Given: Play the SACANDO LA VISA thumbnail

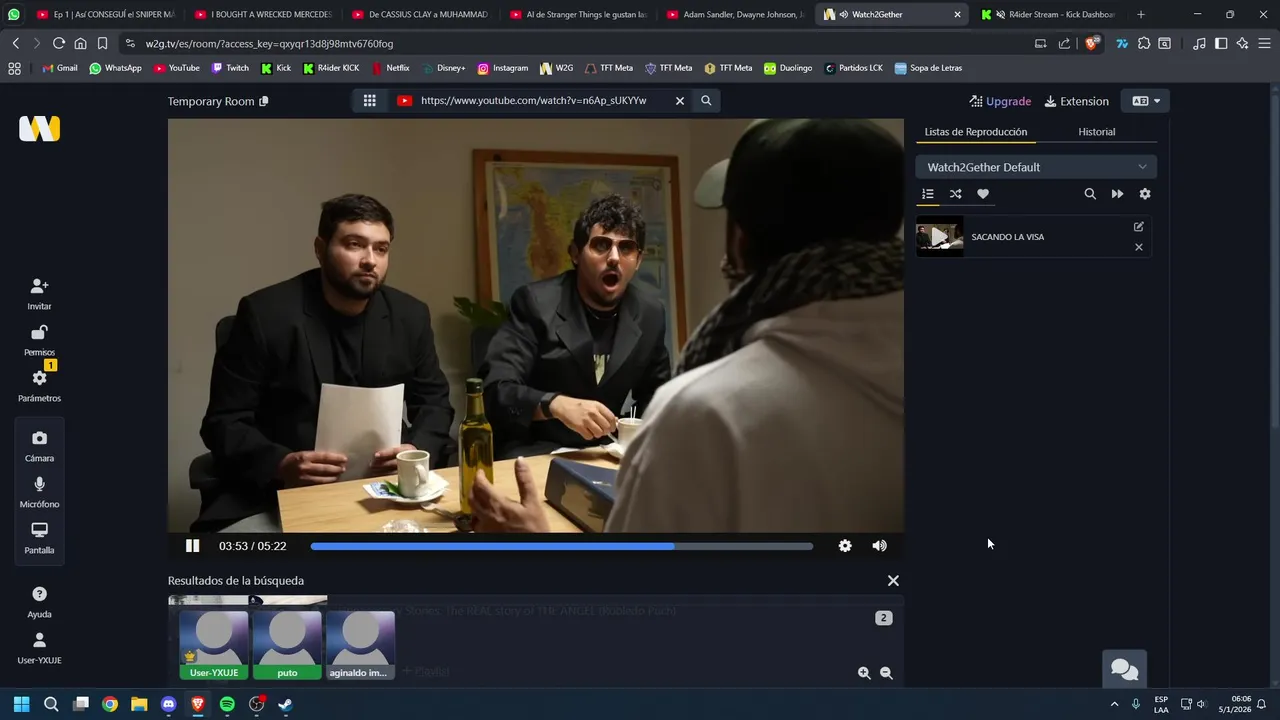Looking at the screenshot, I should pos(940,237).
